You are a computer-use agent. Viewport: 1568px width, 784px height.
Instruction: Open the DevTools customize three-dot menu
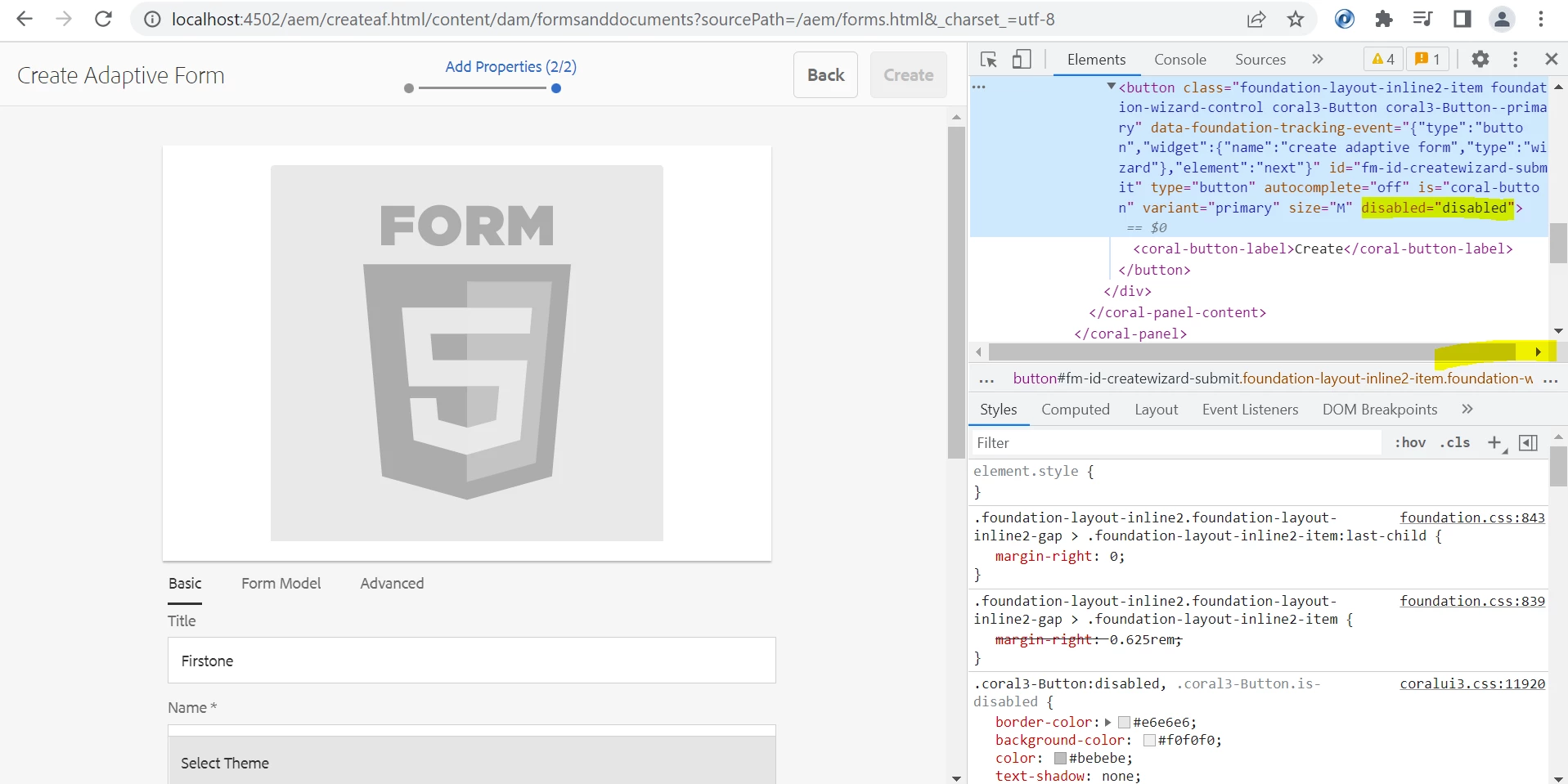click(x=1516, y=59)
